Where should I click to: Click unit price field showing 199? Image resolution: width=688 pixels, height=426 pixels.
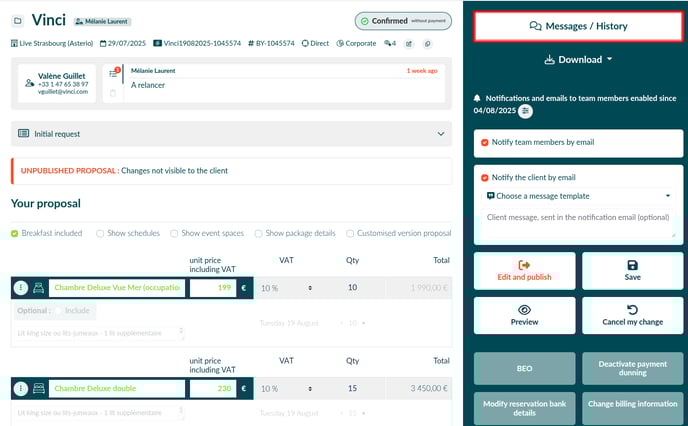point(212,288)
